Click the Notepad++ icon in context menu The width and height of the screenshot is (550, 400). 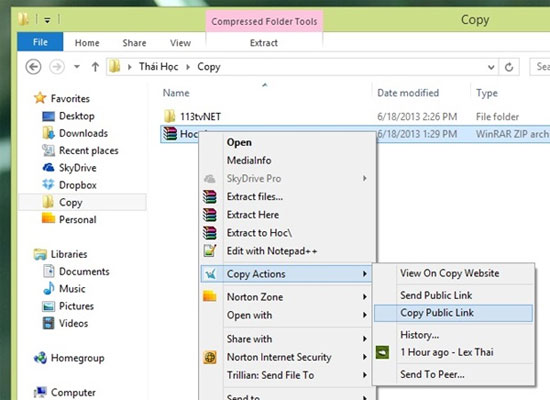209,251
